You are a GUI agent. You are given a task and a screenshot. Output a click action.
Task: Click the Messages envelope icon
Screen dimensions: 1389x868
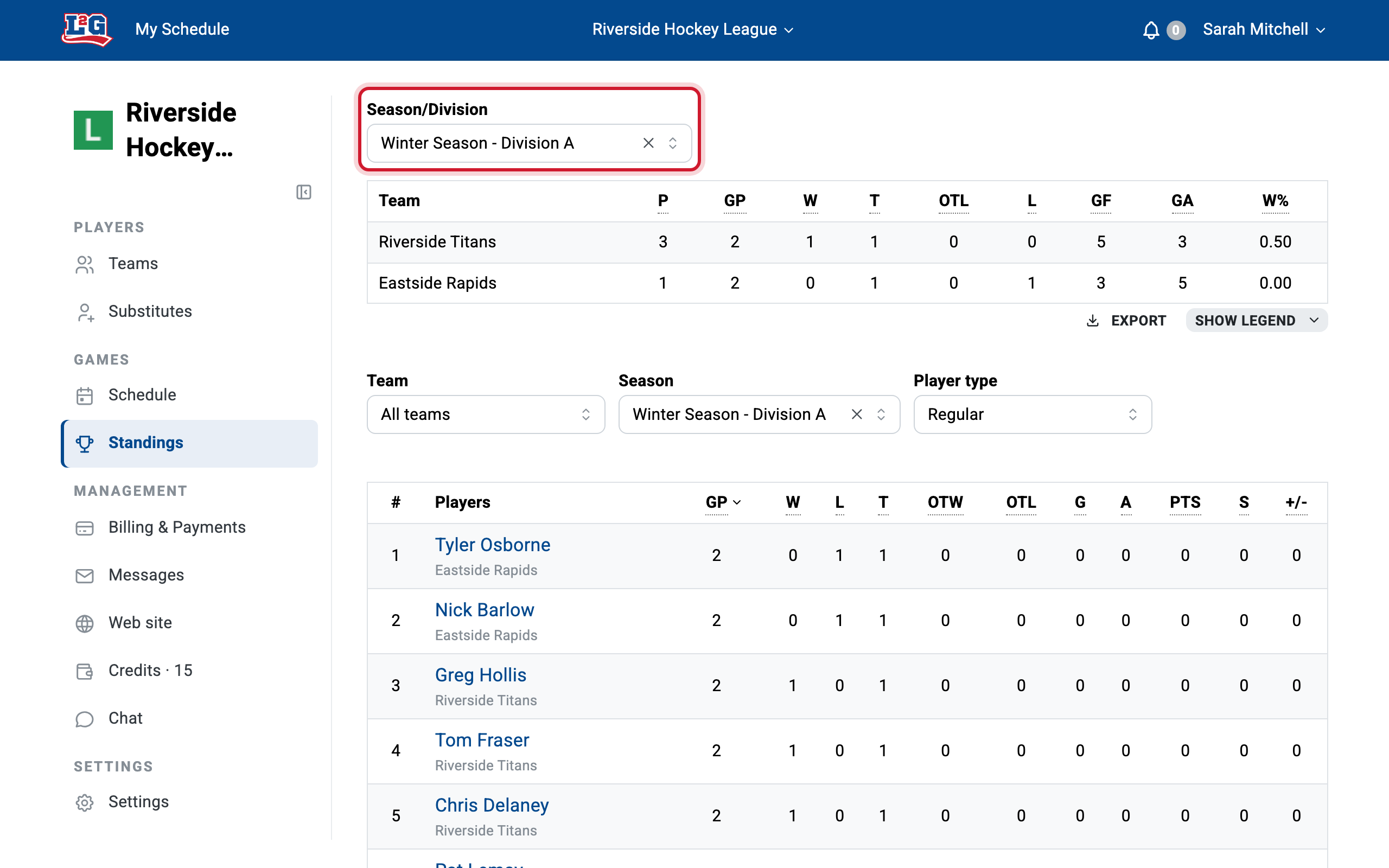(x=85, y=576)
